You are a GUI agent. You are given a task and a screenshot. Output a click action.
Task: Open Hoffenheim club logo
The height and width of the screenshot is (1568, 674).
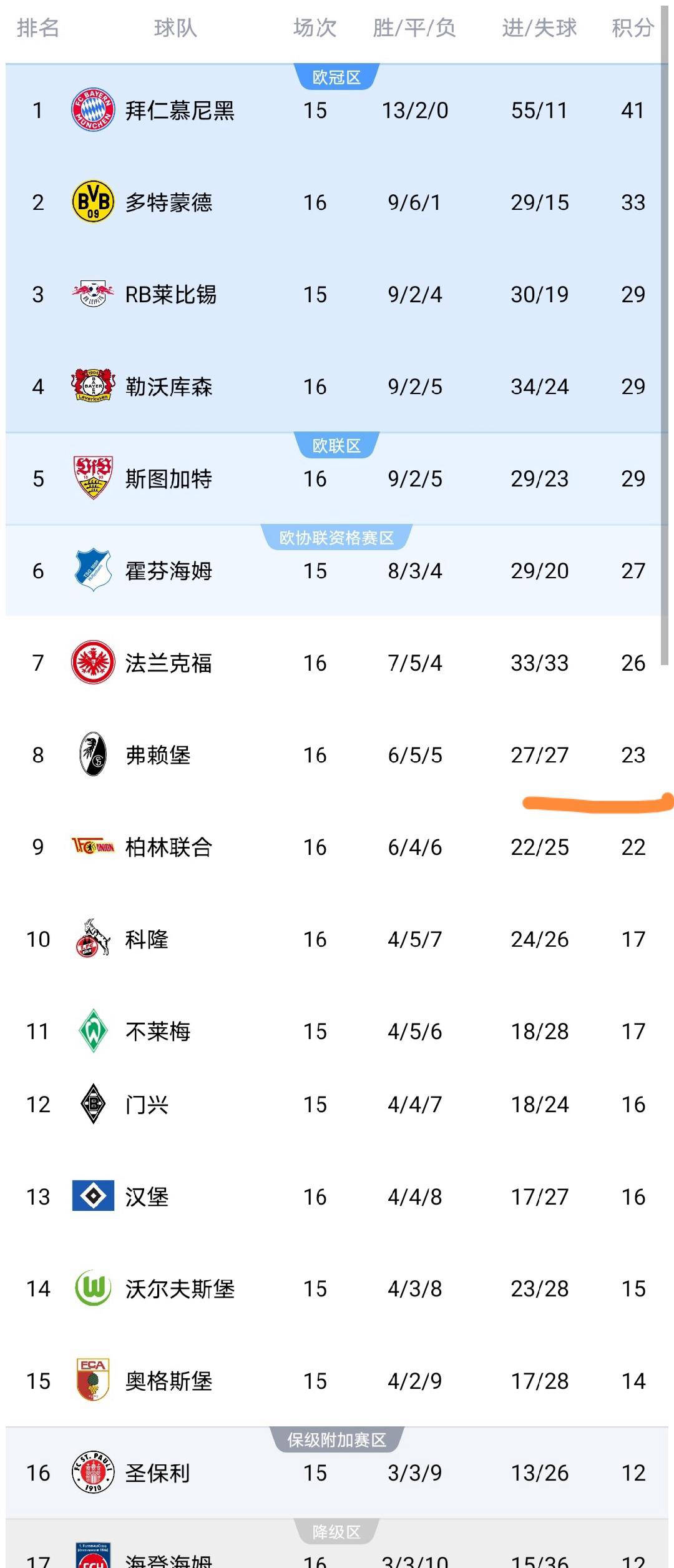coord(93,570)
